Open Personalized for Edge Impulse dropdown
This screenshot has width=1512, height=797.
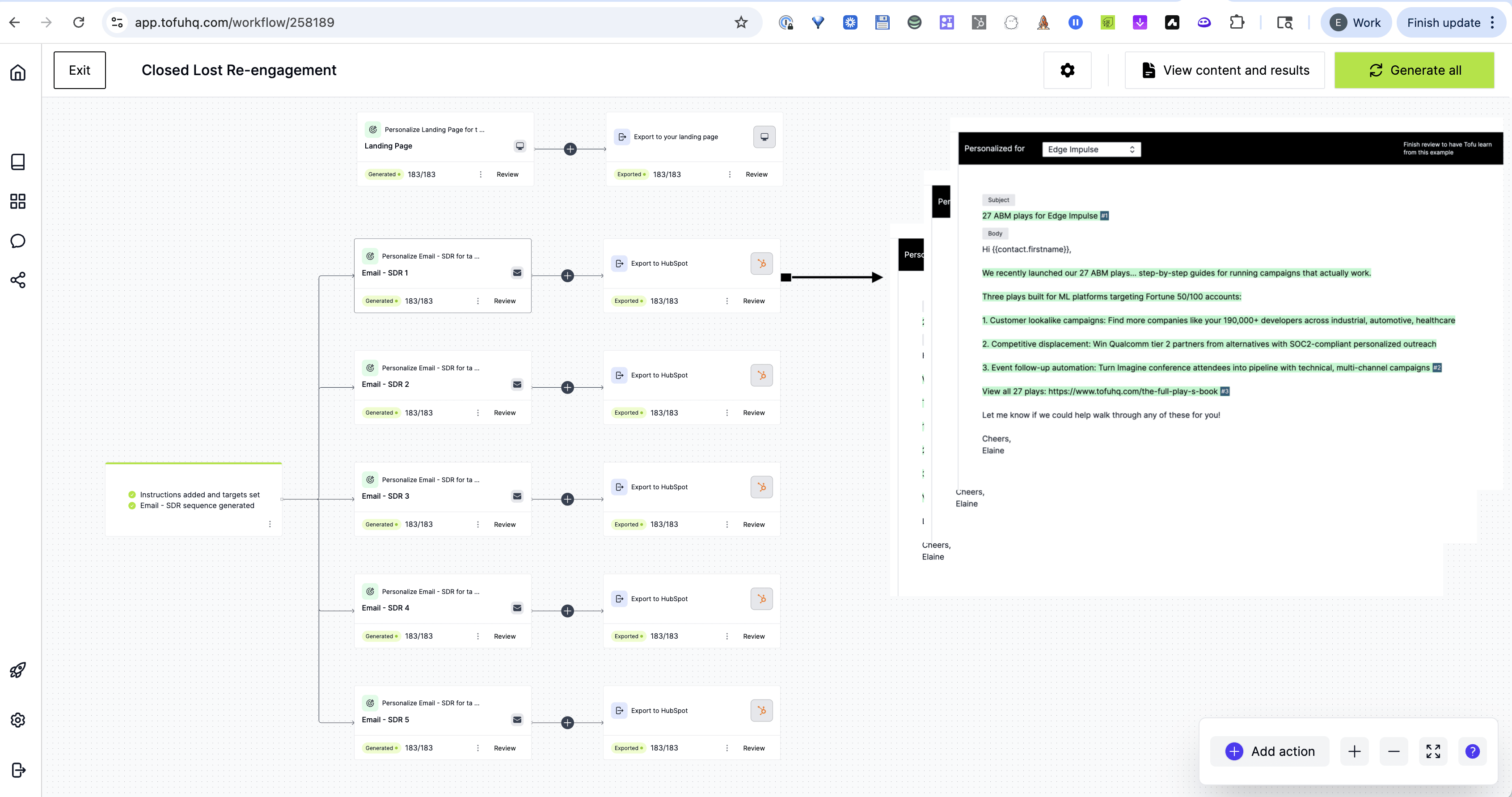(x=1091, y=149)
